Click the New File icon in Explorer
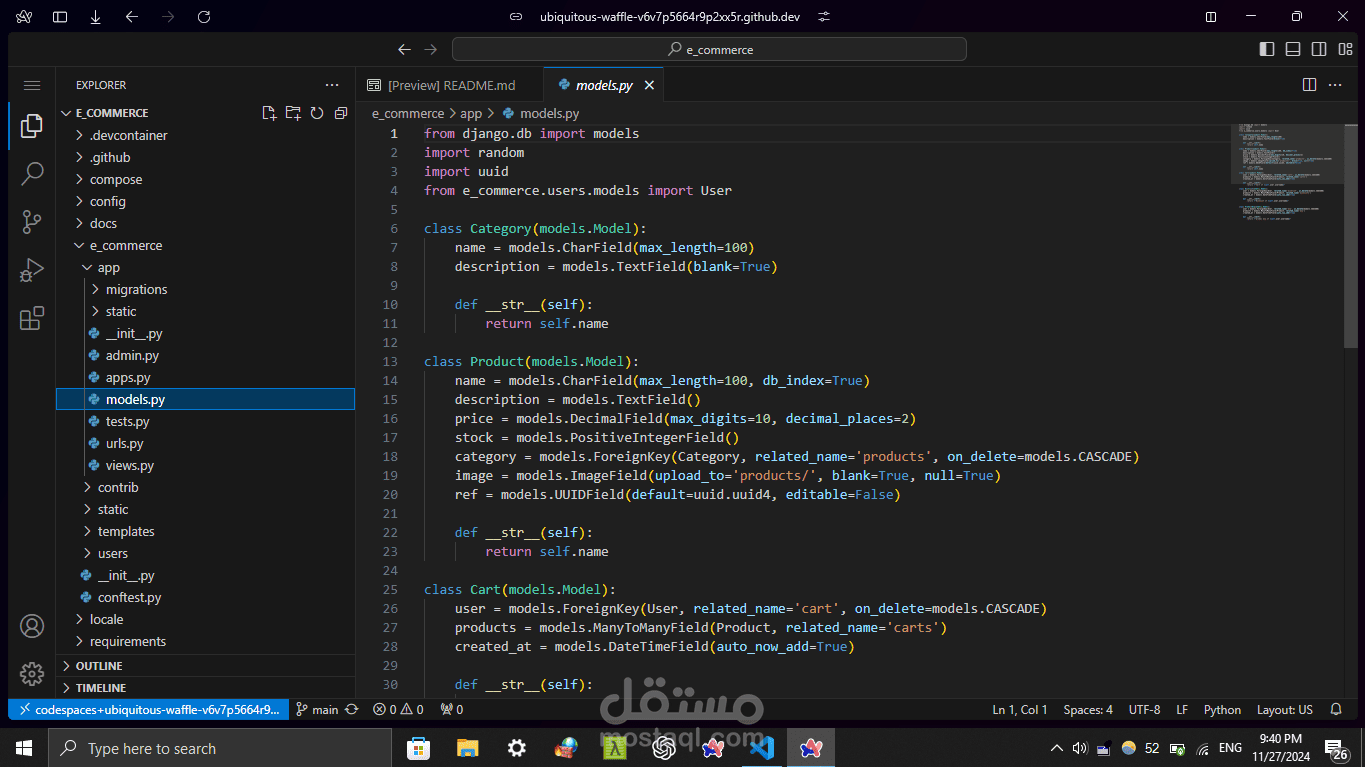The image size is (1365, 767). pyautogui.click(x=269, y=113)
